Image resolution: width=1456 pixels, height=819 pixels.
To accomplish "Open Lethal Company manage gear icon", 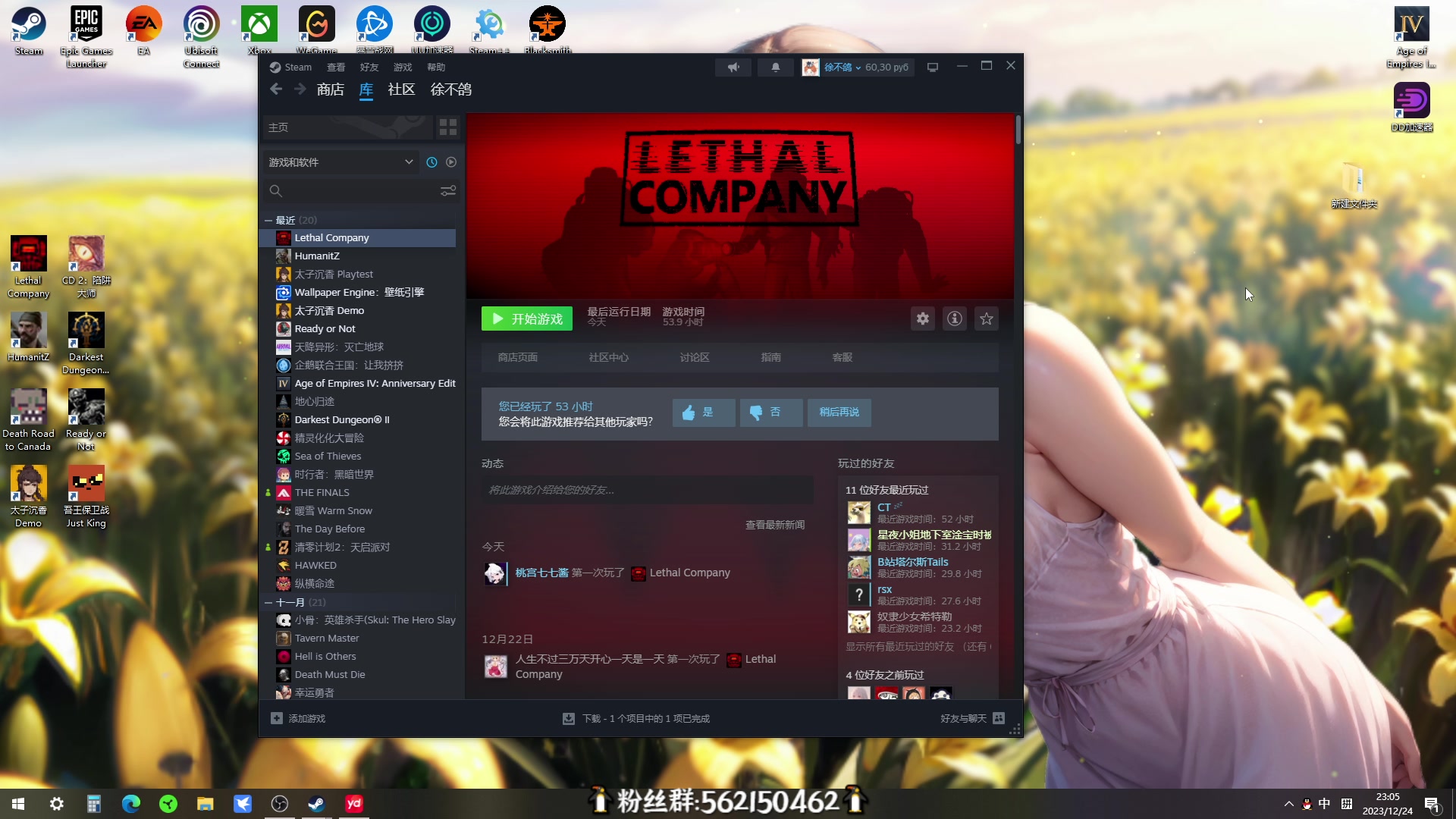I will [x=923, y=319].
